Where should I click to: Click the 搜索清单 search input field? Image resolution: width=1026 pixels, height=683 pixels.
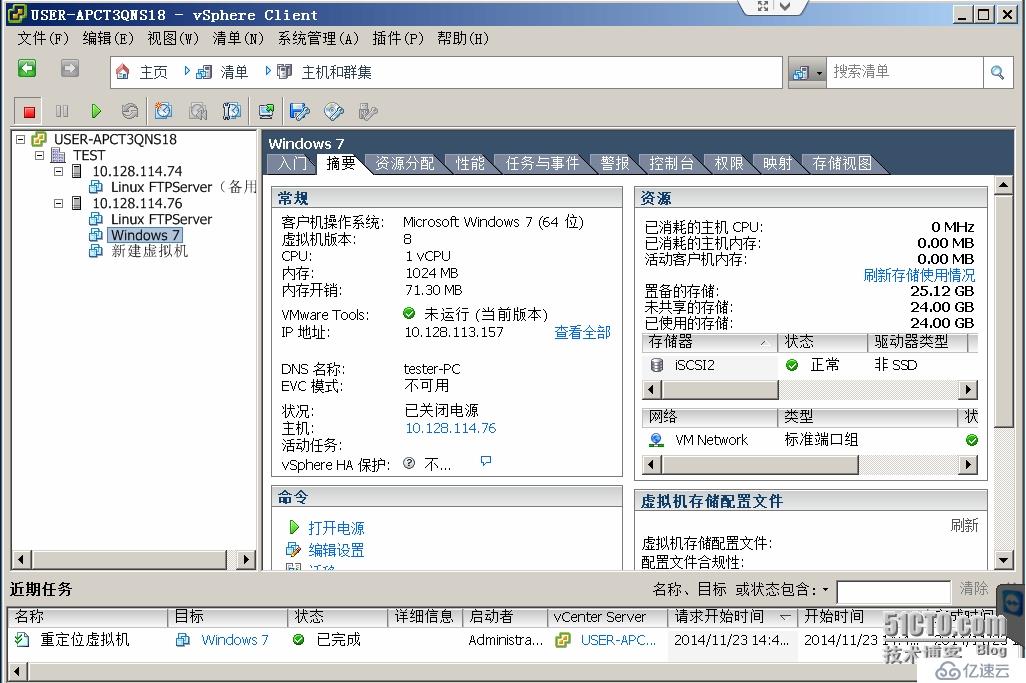906,72
